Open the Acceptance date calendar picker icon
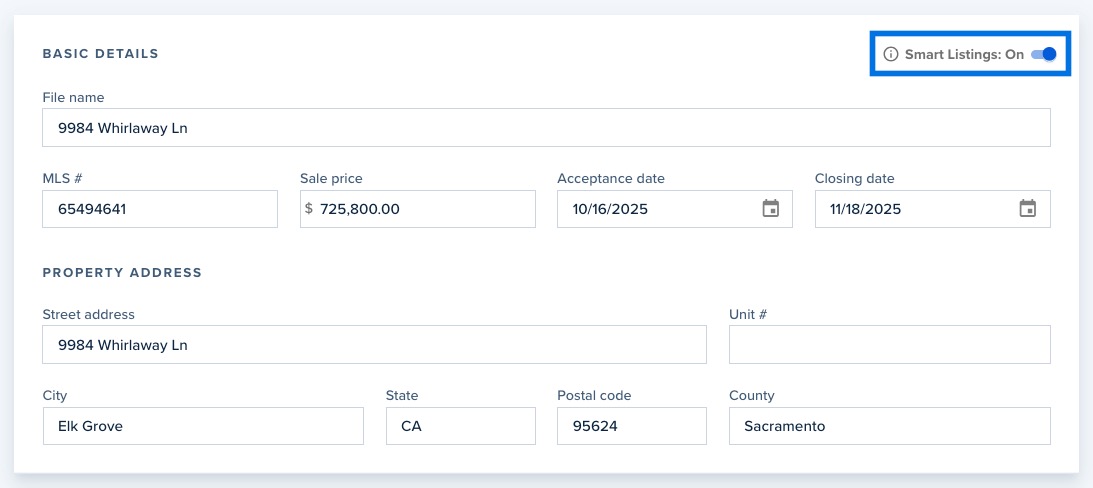1093x488 pixels. click(770, 209)
